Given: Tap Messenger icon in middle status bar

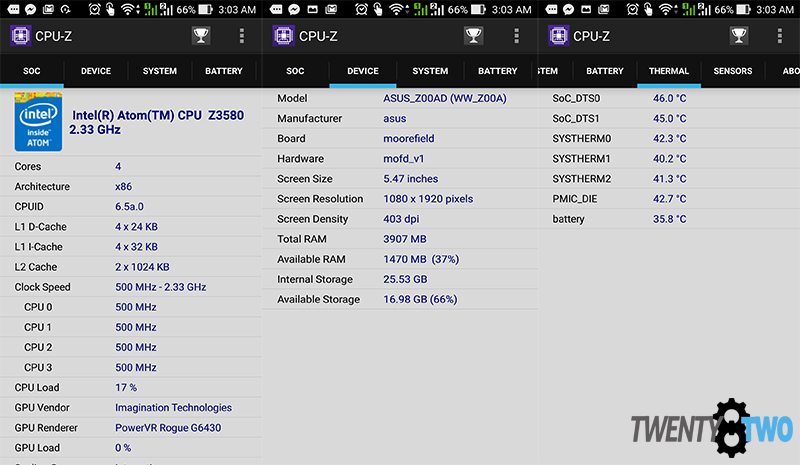Looking at the screenshot, I should (x=294, y=9).
